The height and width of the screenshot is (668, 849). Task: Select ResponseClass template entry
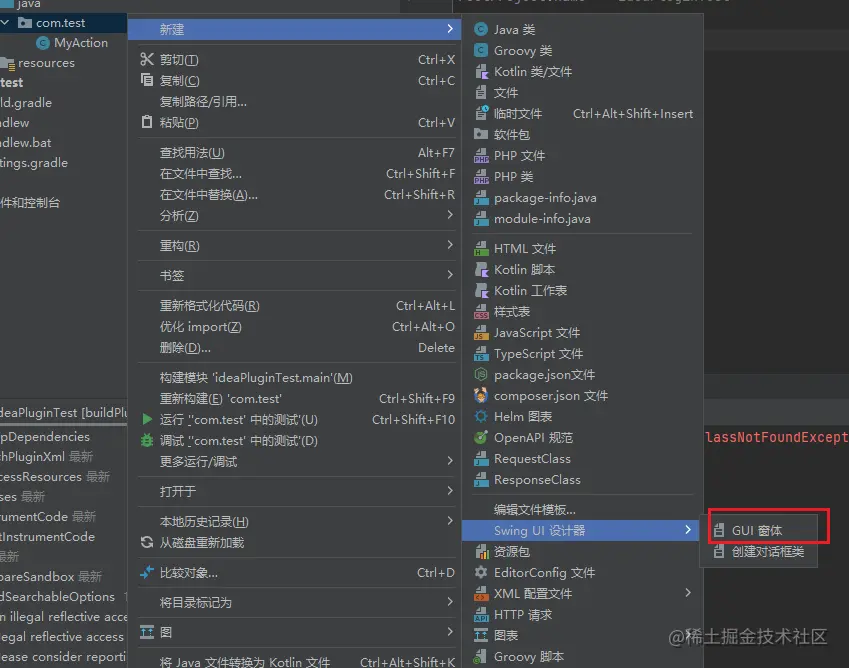click(x=582, y=480)
